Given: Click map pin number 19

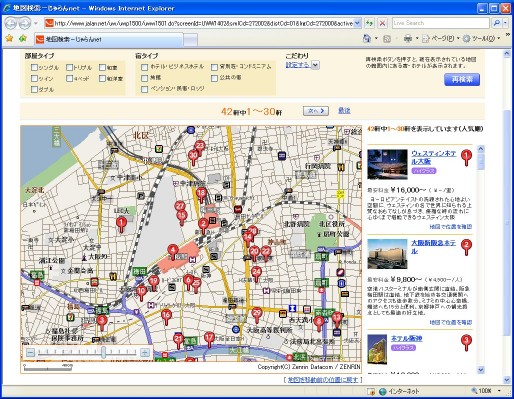Looking at the screenshot, I should [x=153, y=283].
